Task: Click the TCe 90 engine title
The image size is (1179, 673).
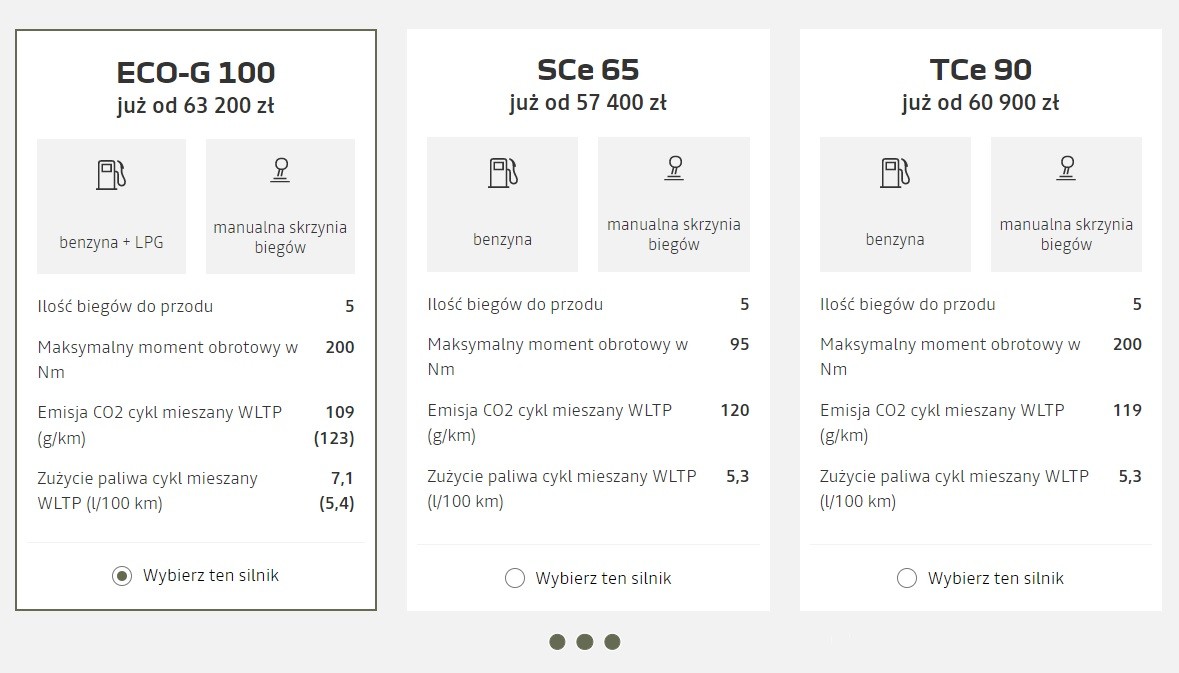Action: coord(980,69)
